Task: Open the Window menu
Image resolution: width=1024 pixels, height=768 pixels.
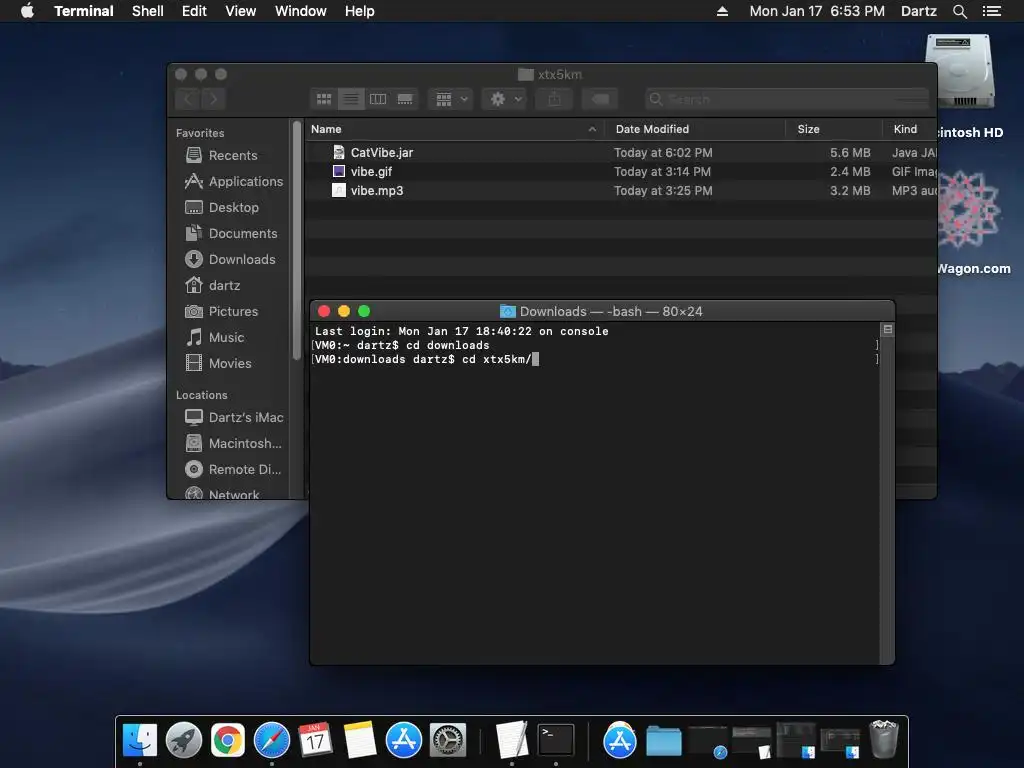Action: (300, 11)
